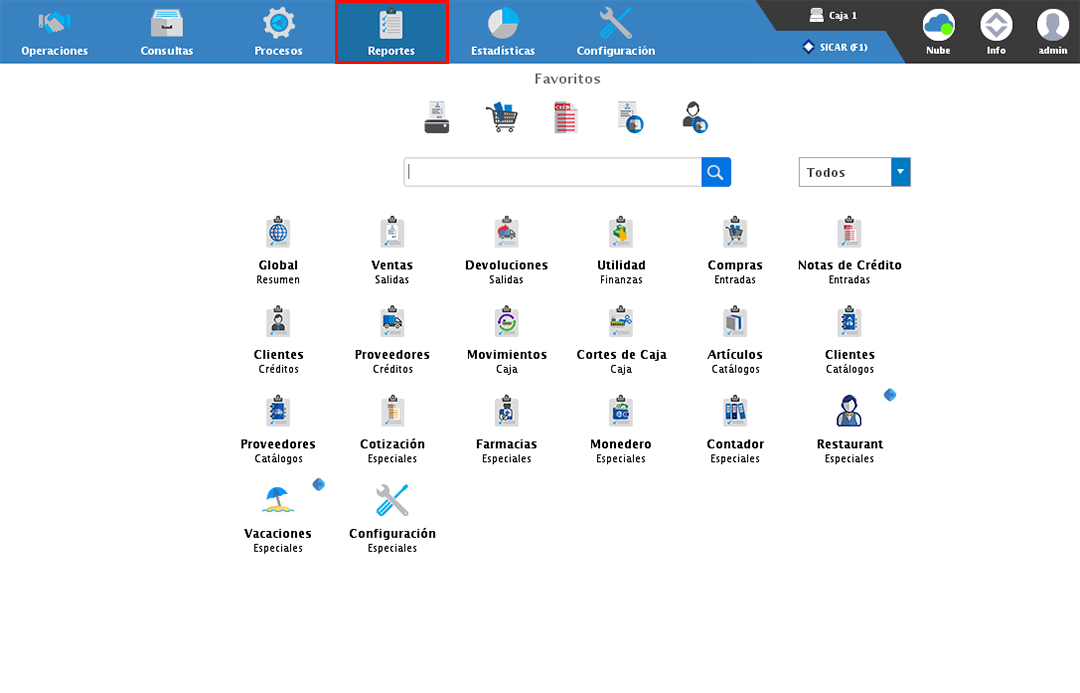Switch to the Operaciones tab
The height and width of the screenshot is (693, 1080).
[55, 32]
